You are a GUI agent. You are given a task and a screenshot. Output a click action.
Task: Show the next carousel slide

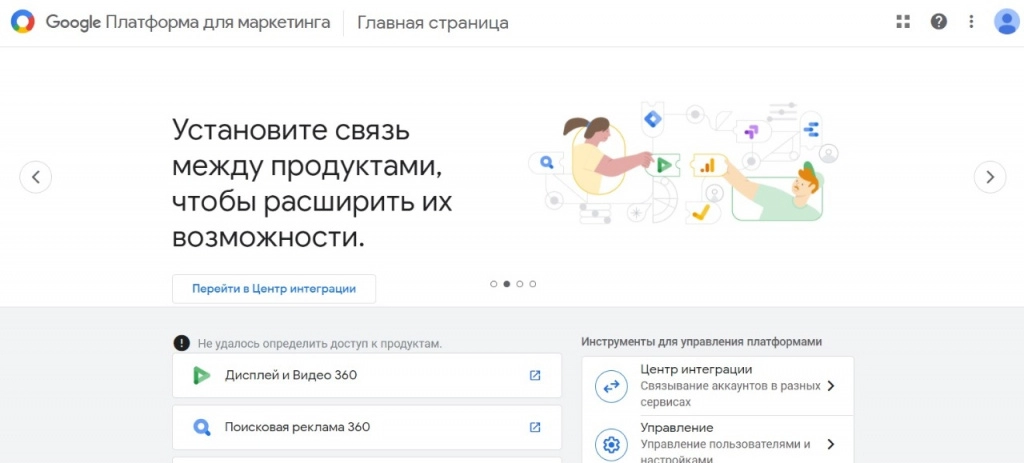coord(990,177)
